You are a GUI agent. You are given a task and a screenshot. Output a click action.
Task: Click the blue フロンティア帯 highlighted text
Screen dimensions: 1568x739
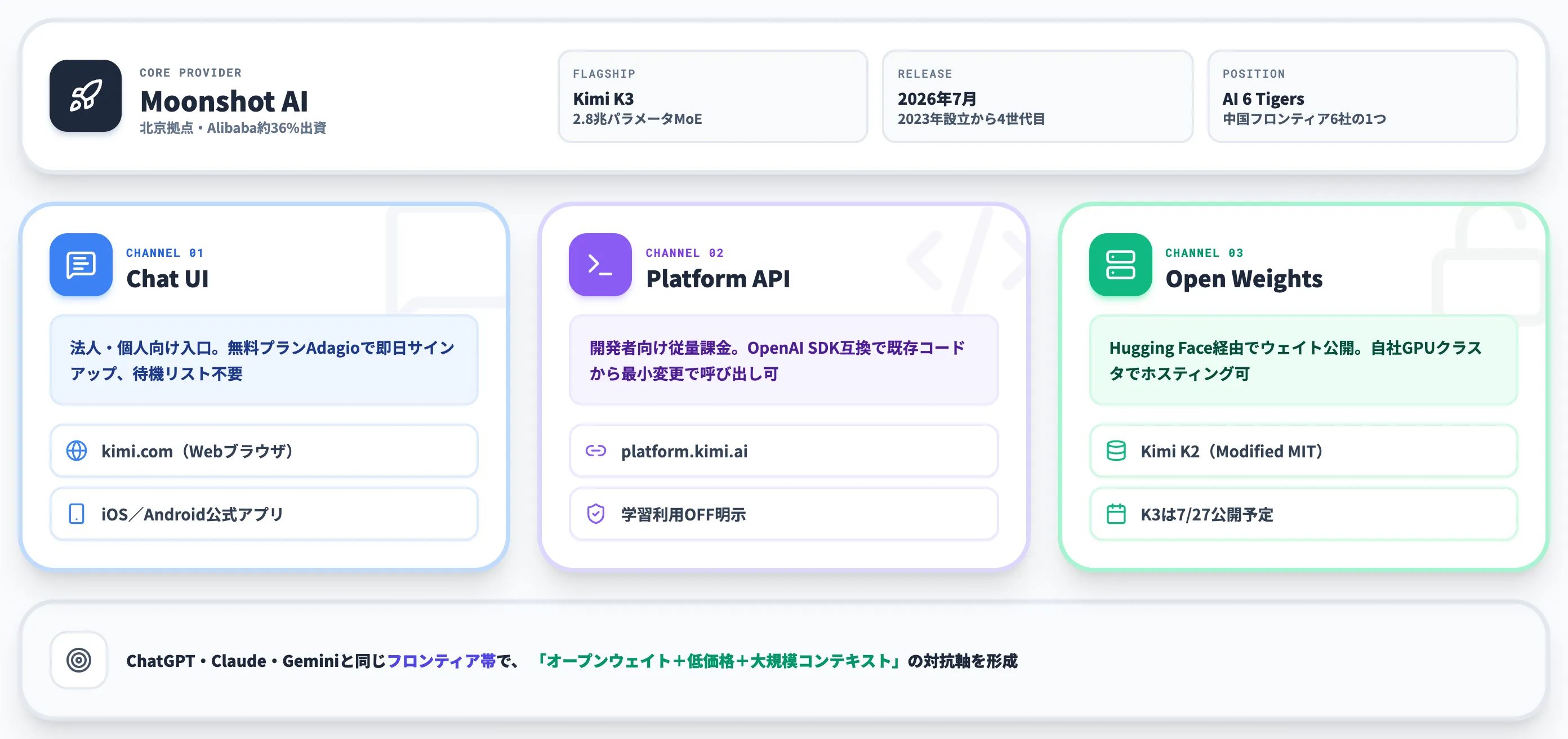[x=442, y=661]
